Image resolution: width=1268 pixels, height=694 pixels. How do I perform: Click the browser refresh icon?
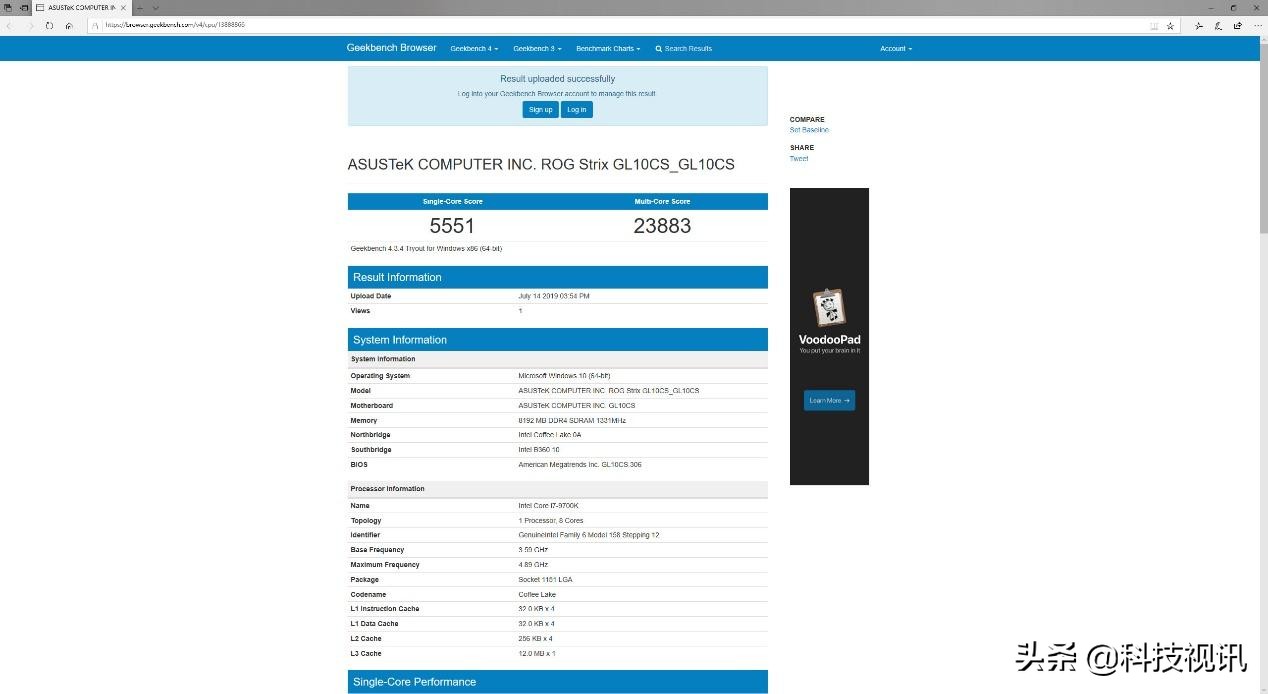[x=49, y=26]
